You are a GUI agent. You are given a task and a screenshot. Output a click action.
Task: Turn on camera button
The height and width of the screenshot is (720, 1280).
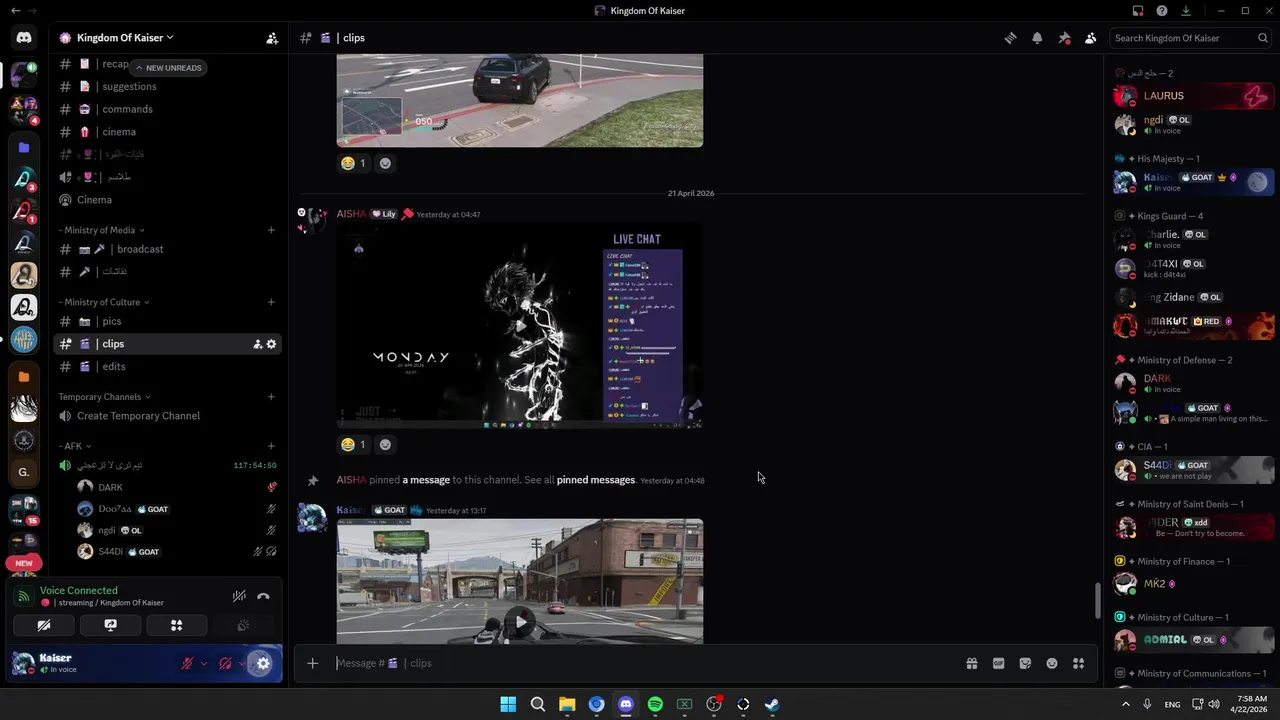click(44, 625)
